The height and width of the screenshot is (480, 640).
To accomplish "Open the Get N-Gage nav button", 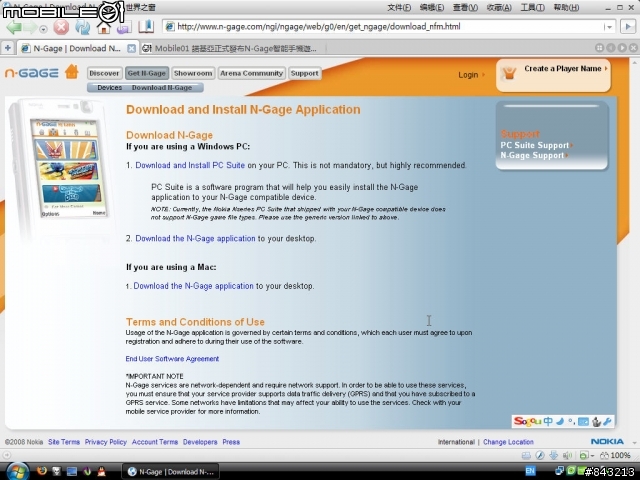I will [x=147, y=73].
